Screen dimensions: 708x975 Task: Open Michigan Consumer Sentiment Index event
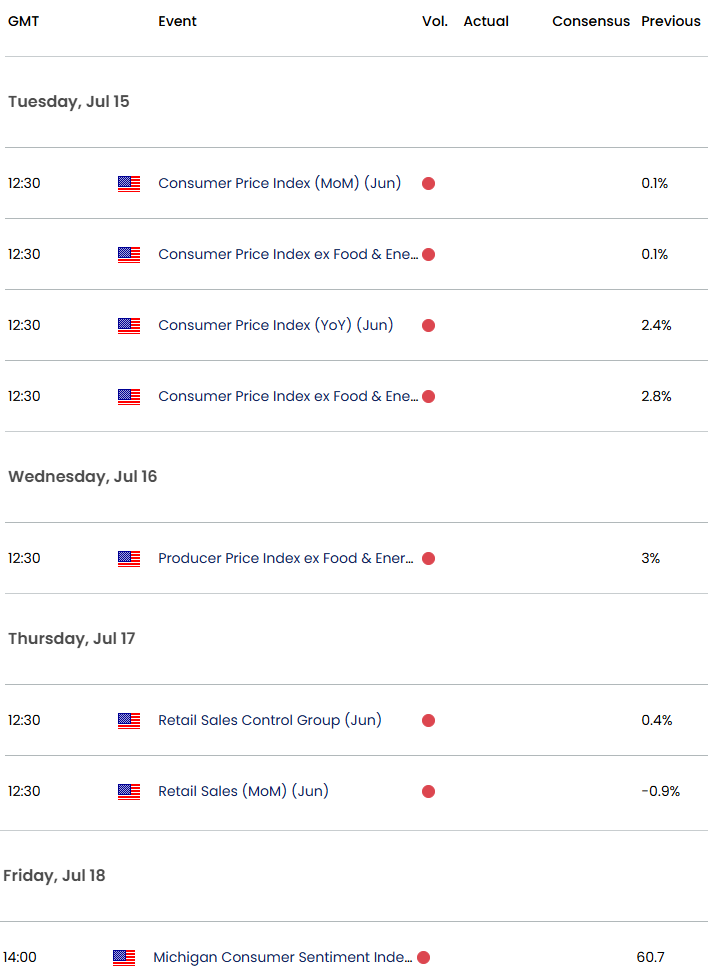click(281, 957)
